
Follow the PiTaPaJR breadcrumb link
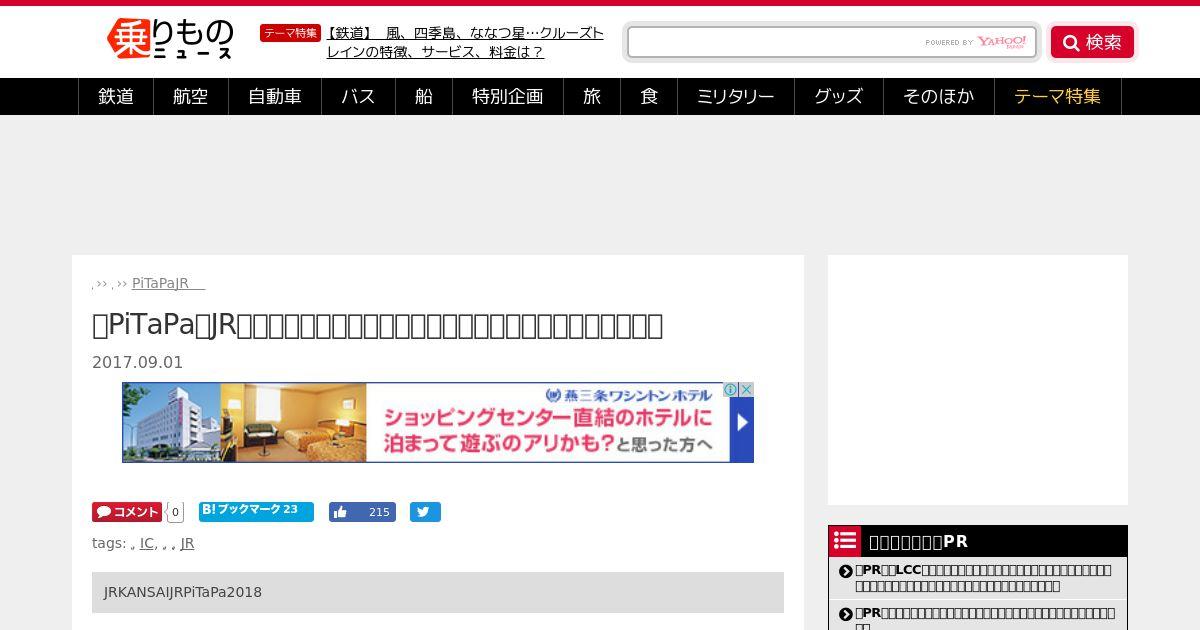[168, 283]
